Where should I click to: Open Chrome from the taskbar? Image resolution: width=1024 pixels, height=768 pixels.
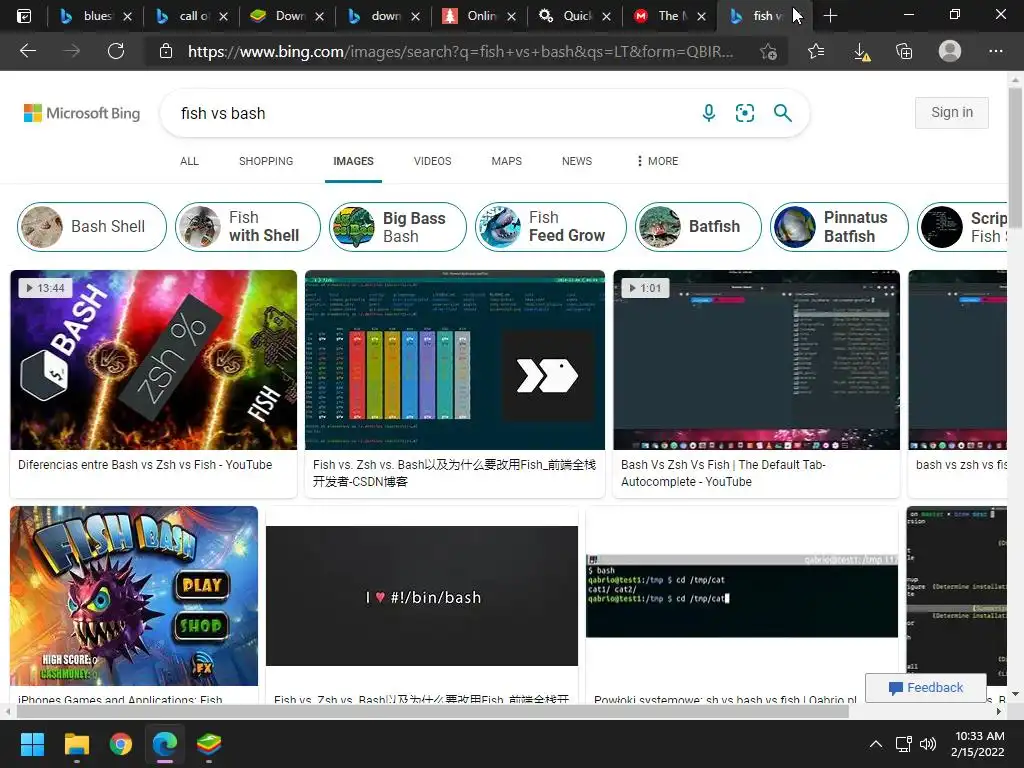coord(121,744)
